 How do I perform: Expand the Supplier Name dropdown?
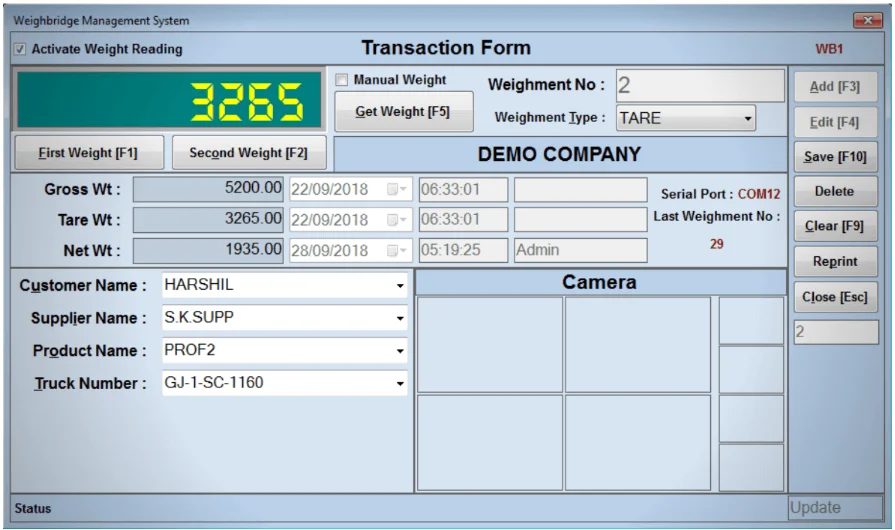pyautogui.click(x=400, y=318)
